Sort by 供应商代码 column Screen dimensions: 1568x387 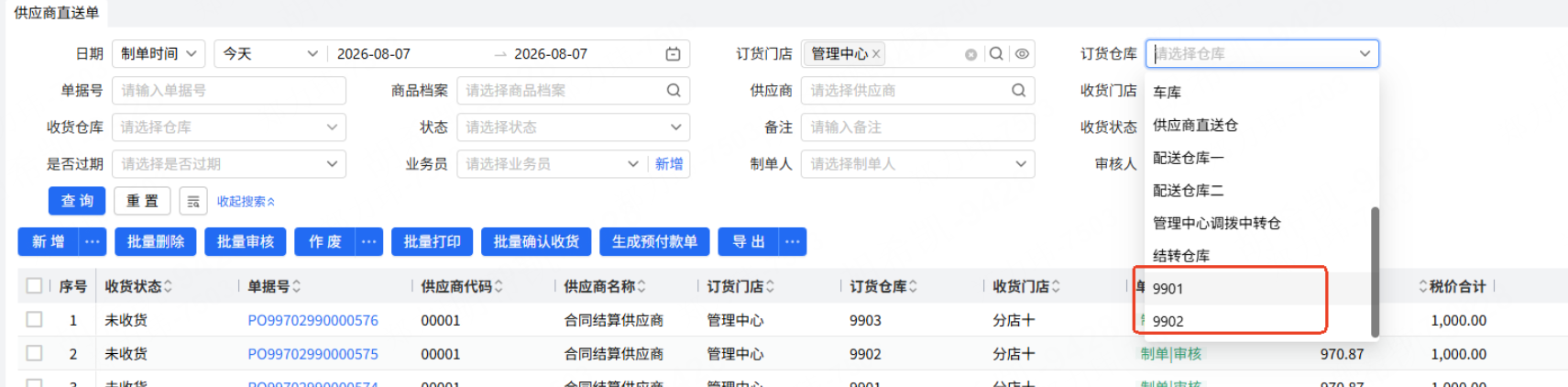499,287
